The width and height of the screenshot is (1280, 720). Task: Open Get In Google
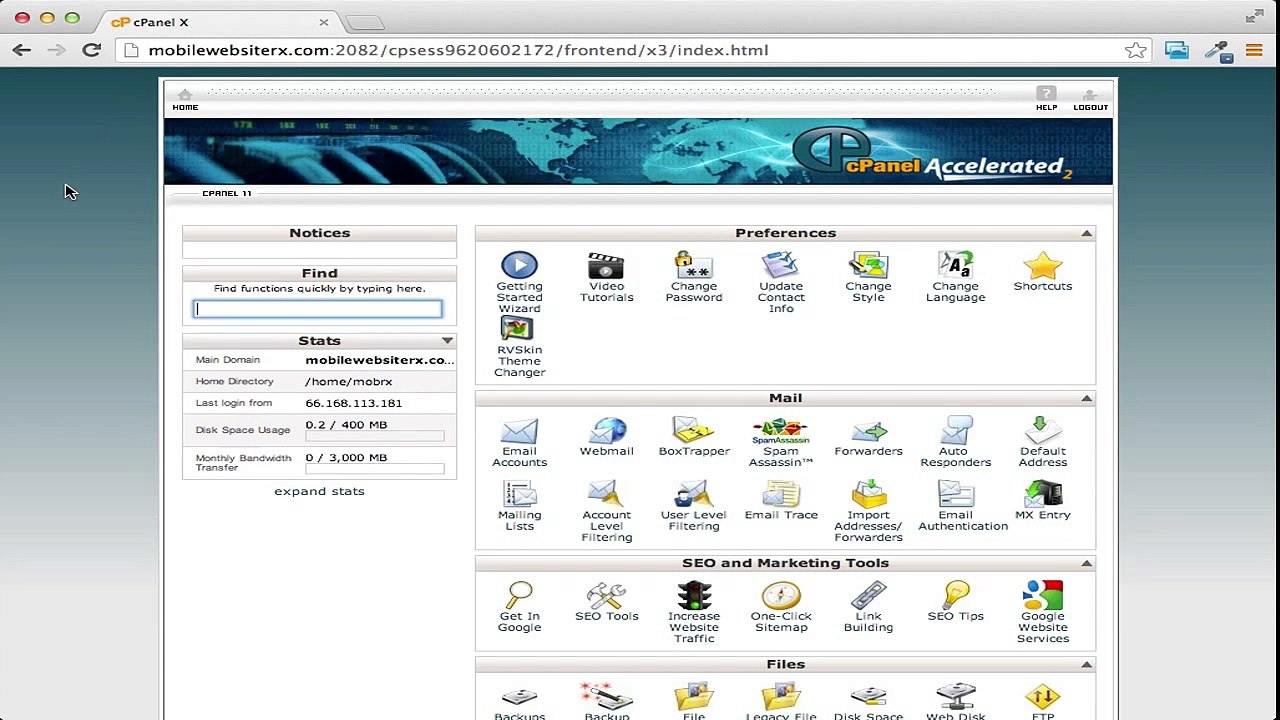click(x=519, y=607)
